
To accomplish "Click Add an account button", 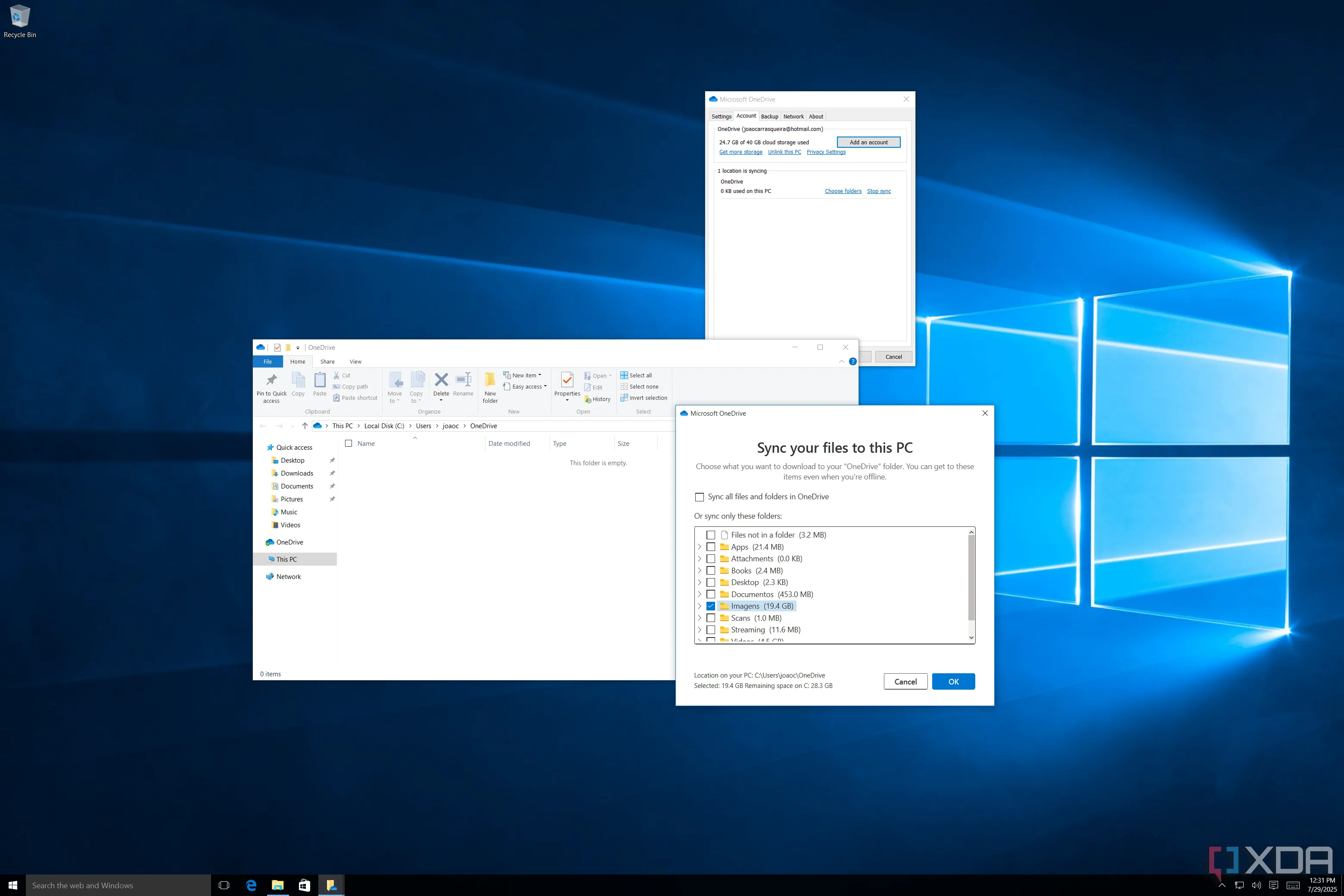I will tap(868, 142).
